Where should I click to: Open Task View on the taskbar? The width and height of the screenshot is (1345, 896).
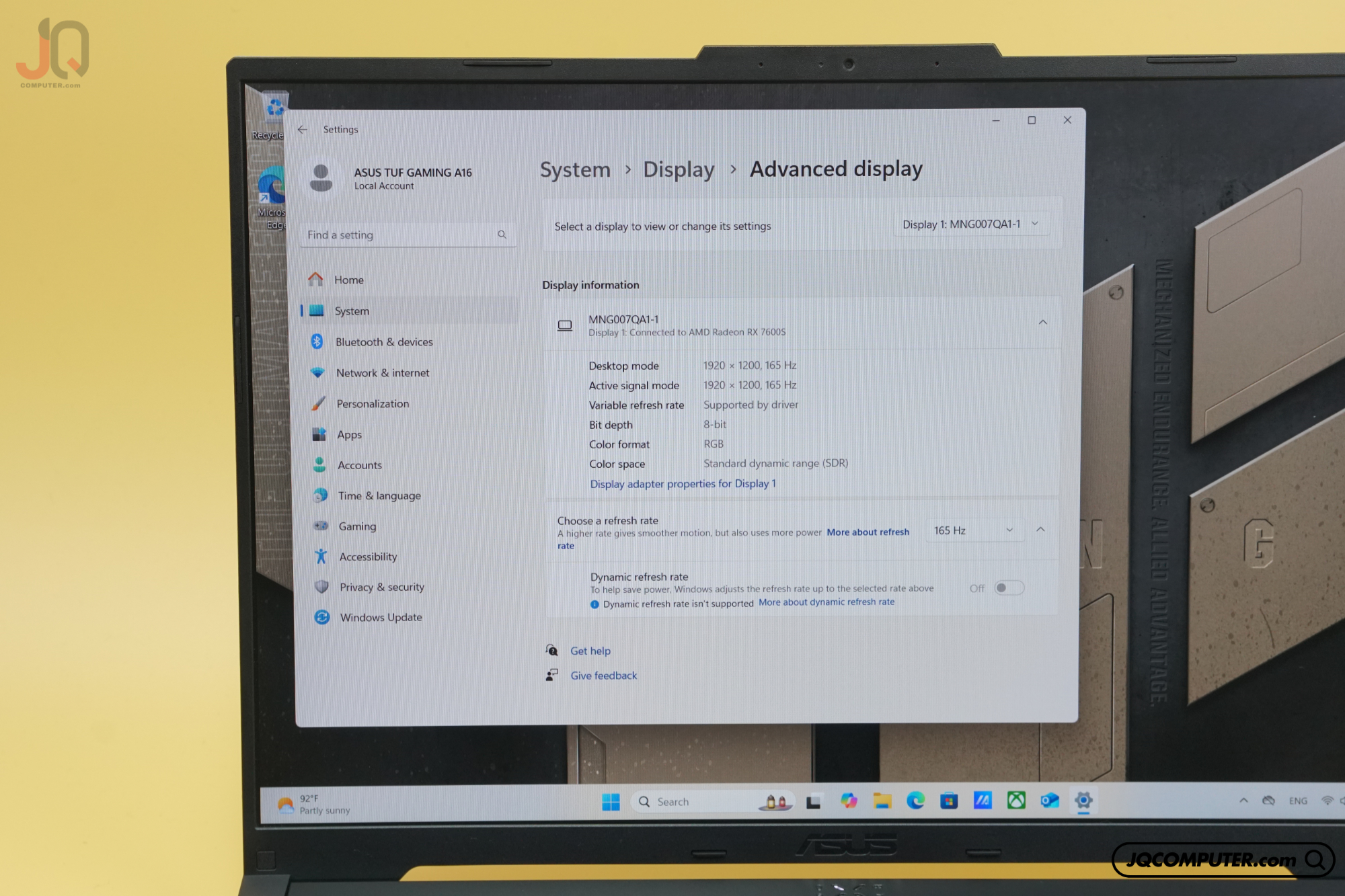[814, 802]
